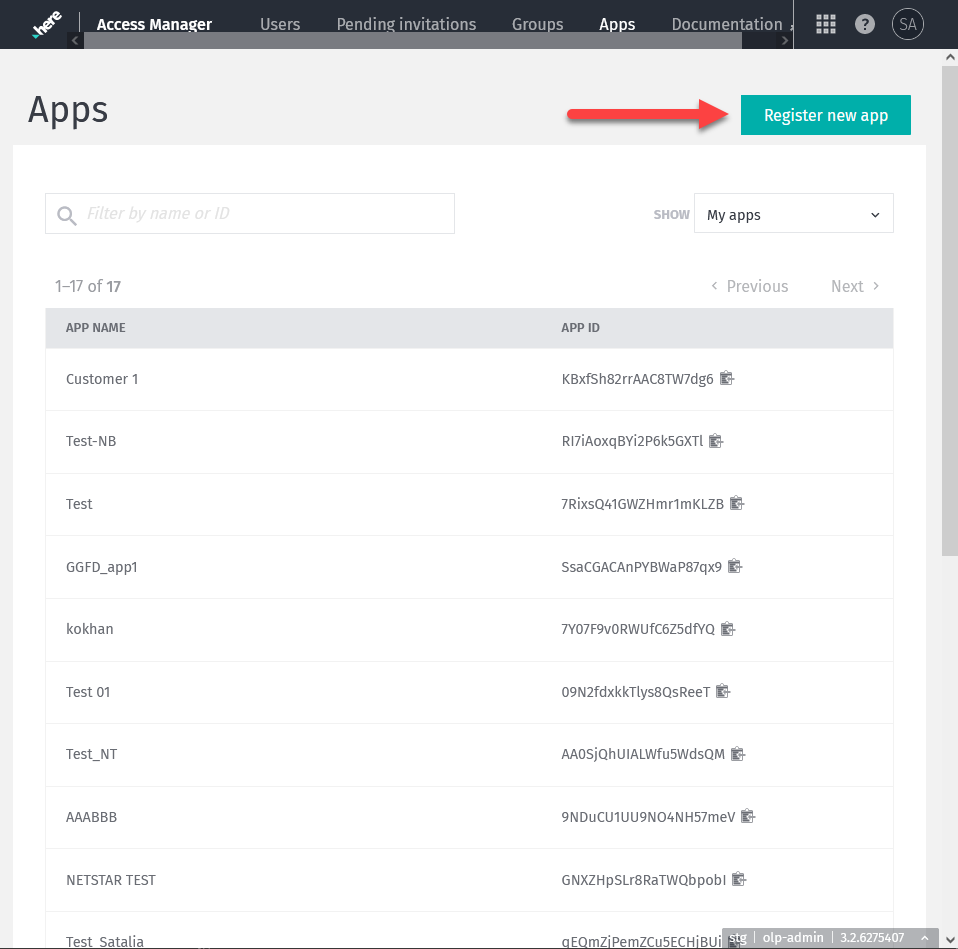The image size is (958, 949).
Task: Copy app ID 7RixsQ41GWZHmr1mKLZB
Action: [737, 503]
